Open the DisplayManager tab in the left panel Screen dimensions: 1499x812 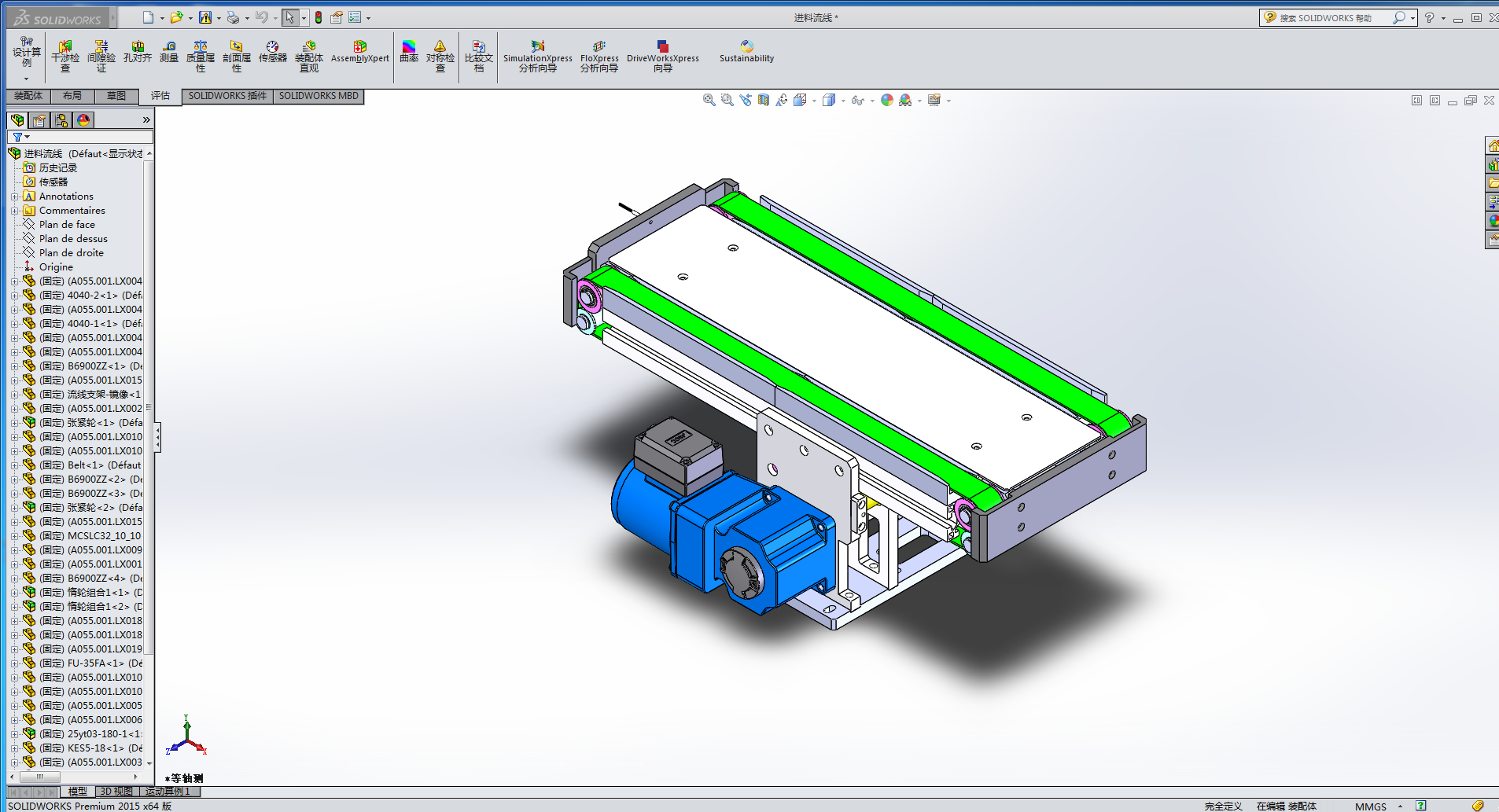tap(83, 120)
